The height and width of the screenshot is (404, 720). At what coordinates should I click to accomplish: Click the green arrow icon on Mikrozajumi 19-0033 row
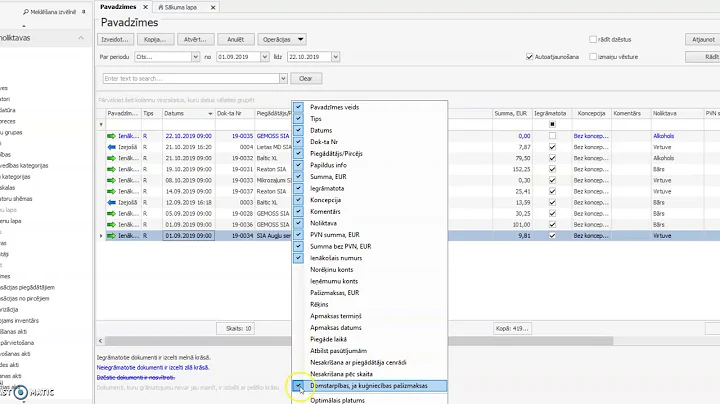(x=111, y=180)
